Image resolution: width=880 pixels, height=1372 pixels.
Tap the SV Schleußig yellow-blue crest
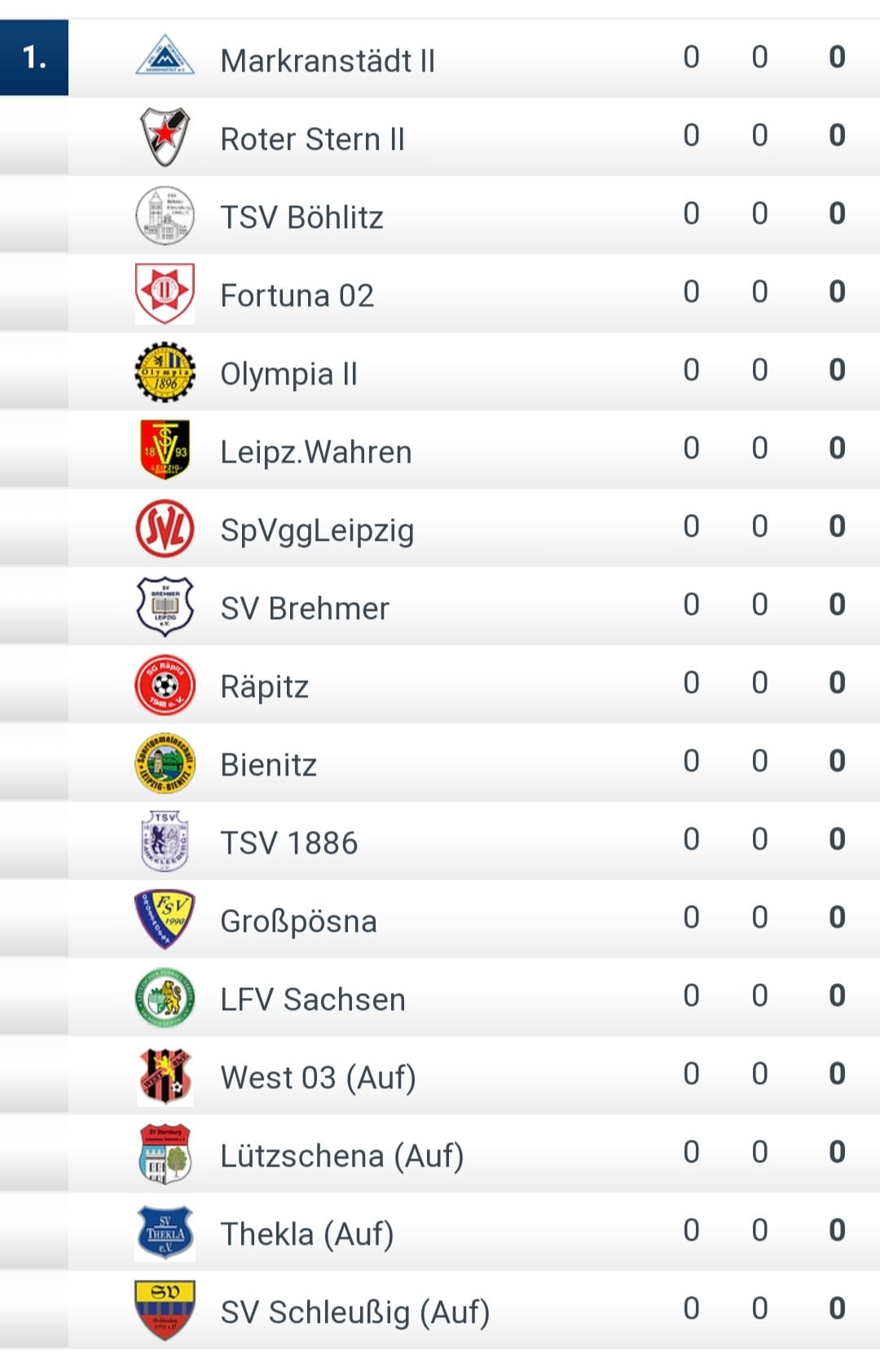(165, 1310)
